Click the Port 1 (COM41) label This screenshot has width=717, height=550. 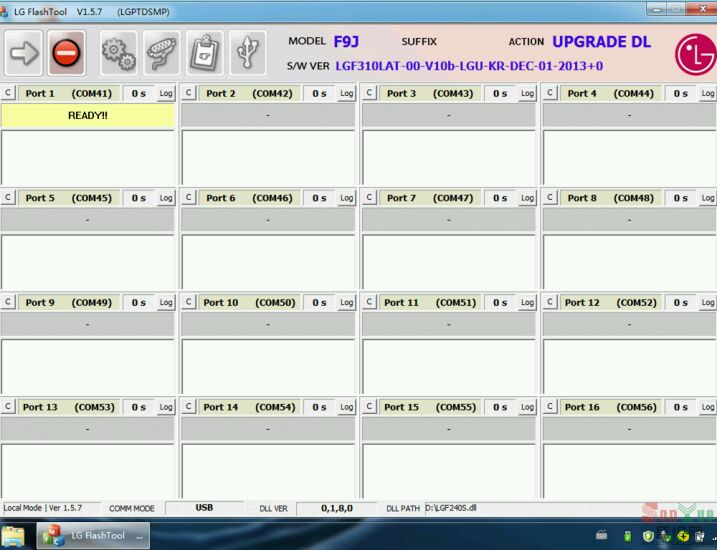point(69,94)
